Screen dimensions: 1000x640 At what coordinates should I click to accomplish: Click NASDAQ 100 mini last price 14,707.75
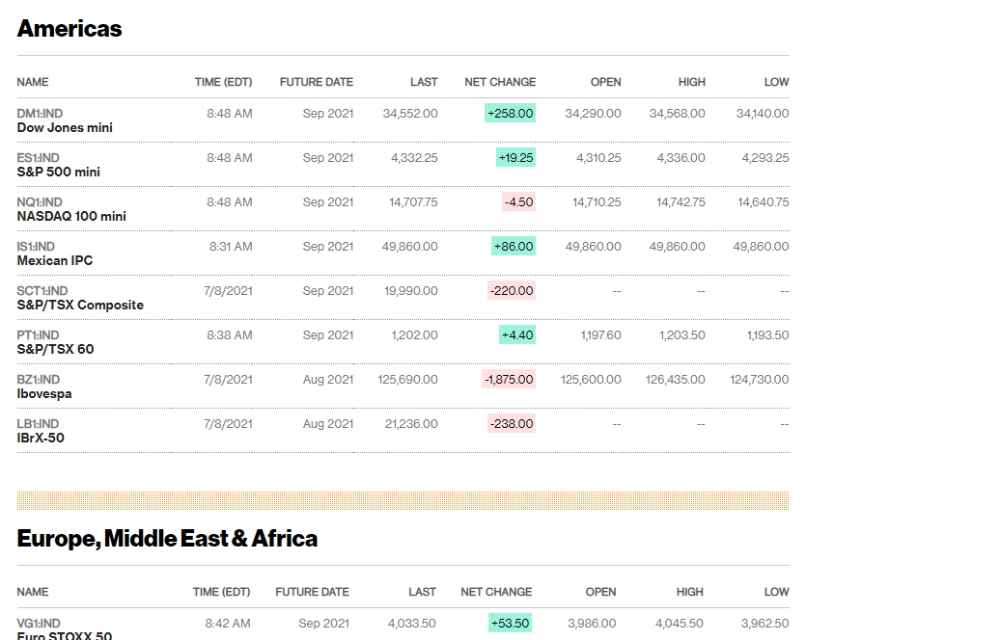(x=413, y=202)
